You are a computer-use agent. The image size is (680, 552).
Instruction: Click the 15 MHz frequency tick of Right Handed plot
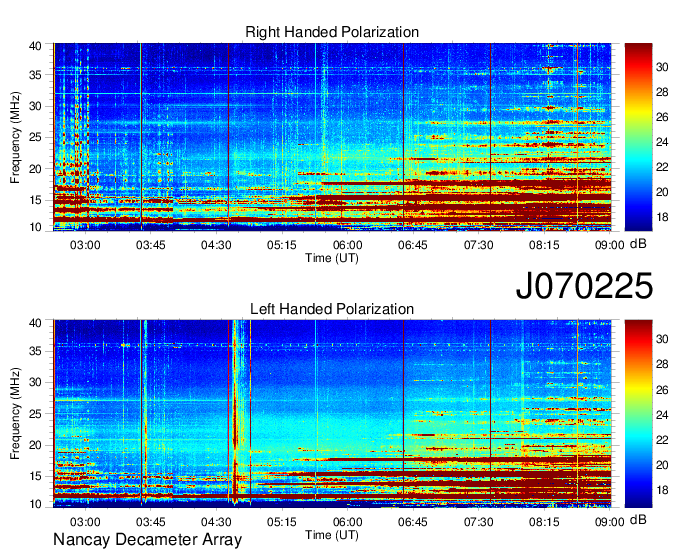tap(35, 200)
